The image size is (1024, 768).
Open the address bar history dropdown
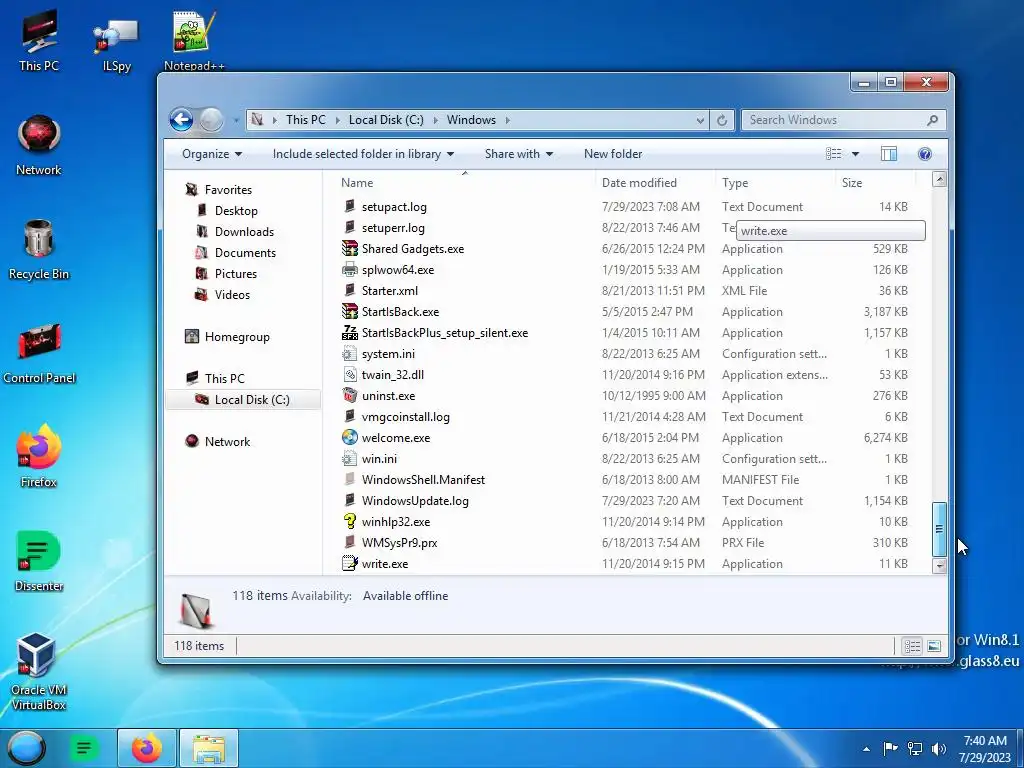(700, 120)
